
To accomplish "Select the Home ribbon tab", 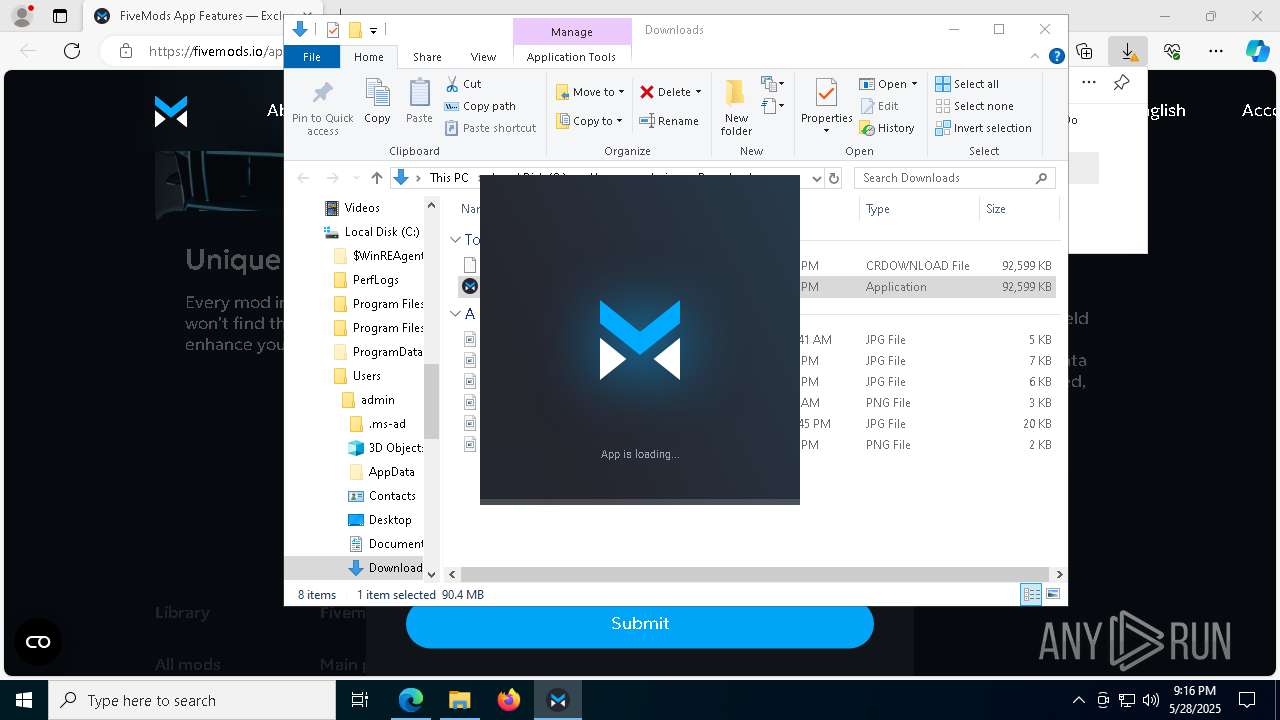I will point(368,57).
